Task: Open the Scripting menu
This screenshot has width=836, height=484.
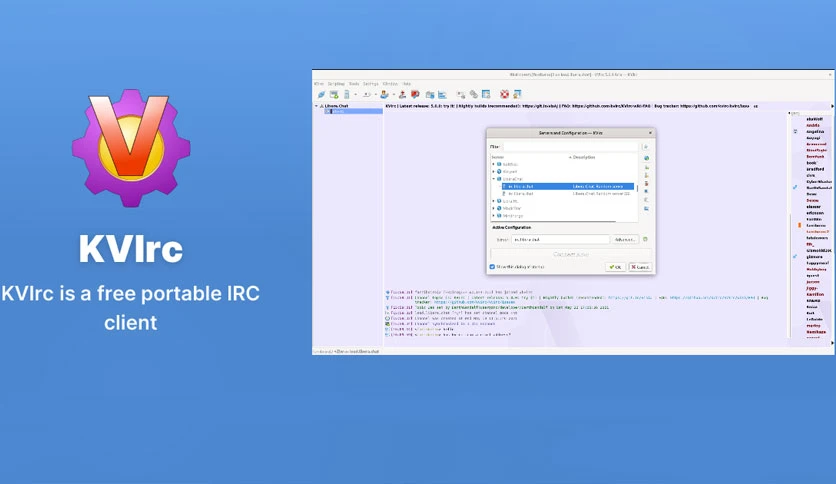Action: coord(336,84)
